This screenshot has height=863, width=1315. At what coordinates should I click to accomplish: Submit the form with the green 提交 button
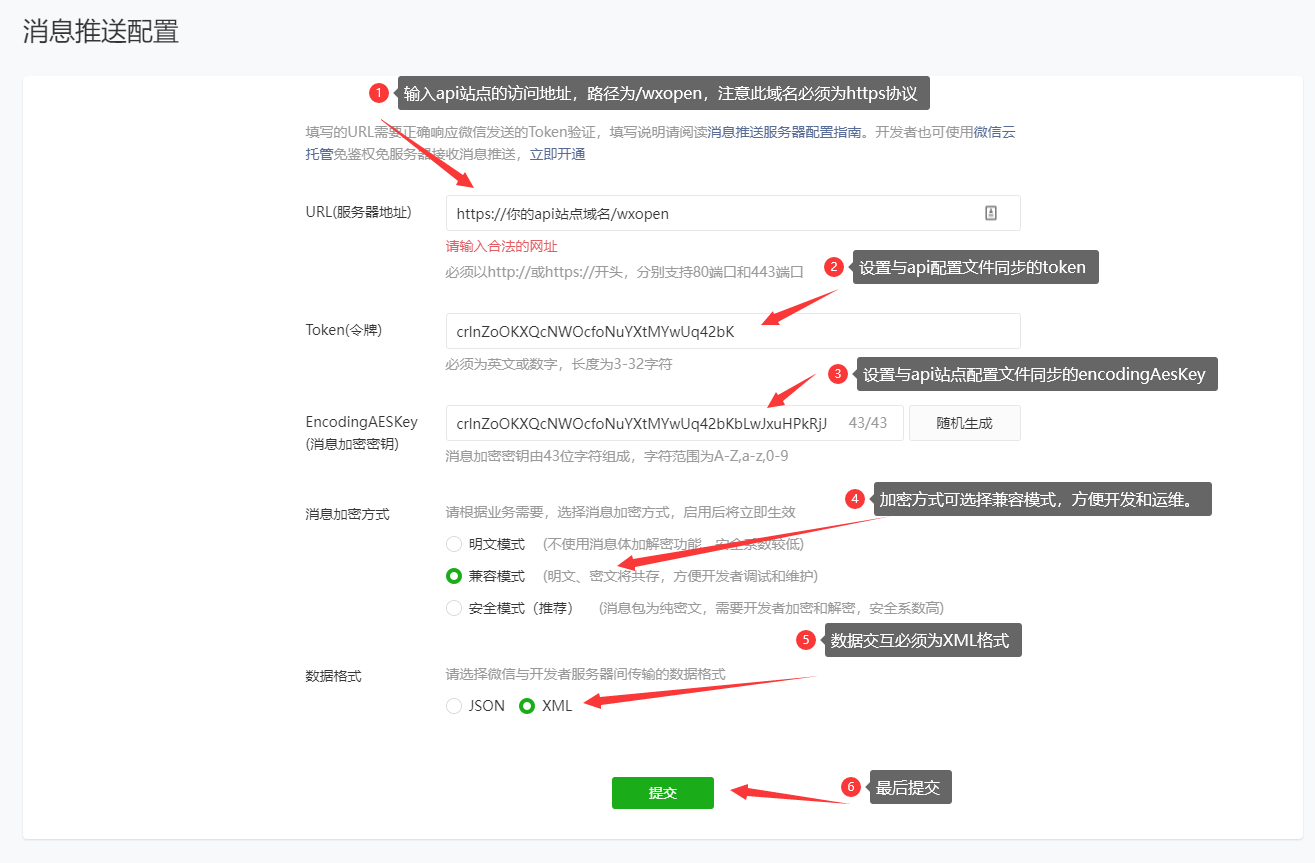coord(662,793)
